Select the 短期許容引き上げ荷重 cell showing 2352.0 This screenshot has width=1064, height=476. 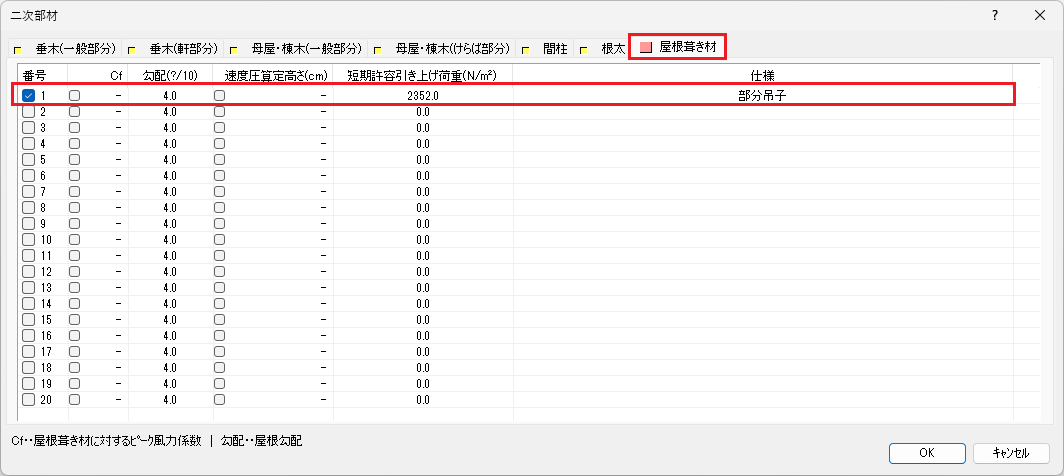point(423,95)
